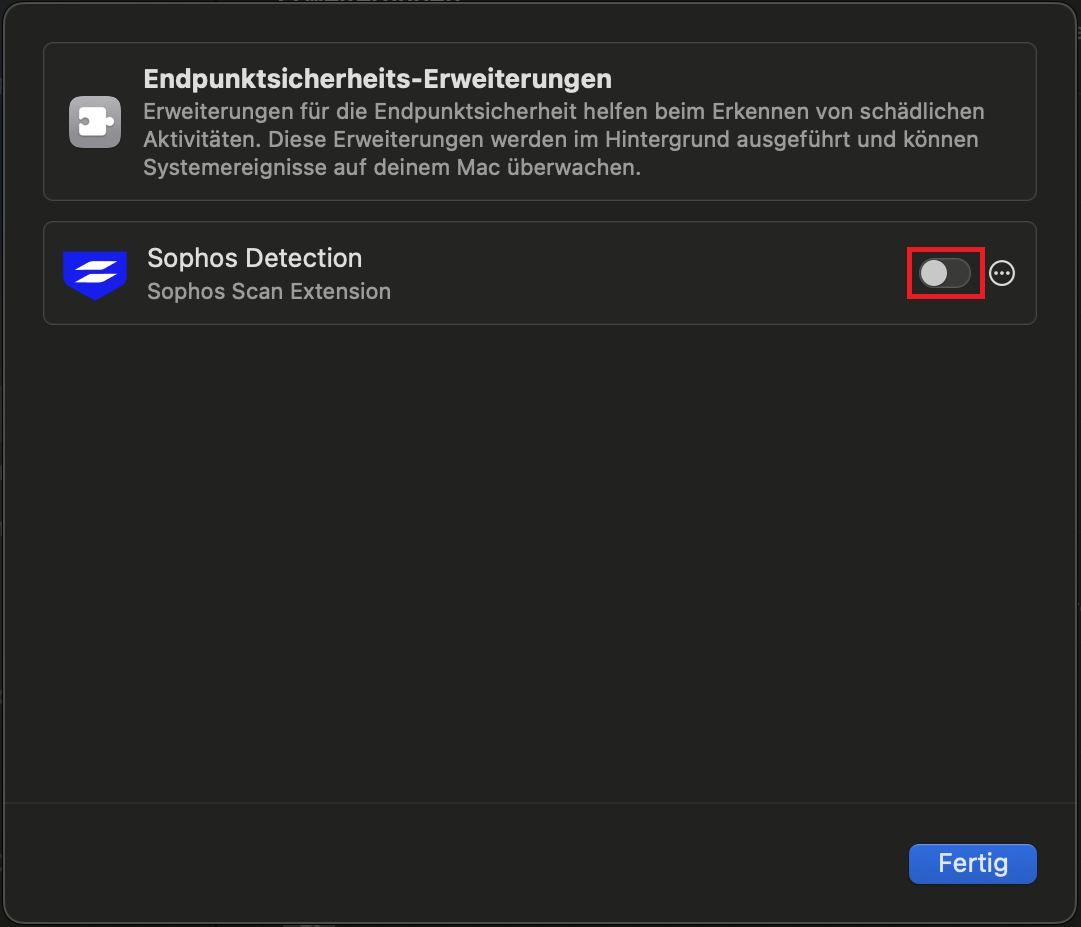1081x927 pixels.
Task: Select the Sophos Detection title text
Action: click(254, 258)
